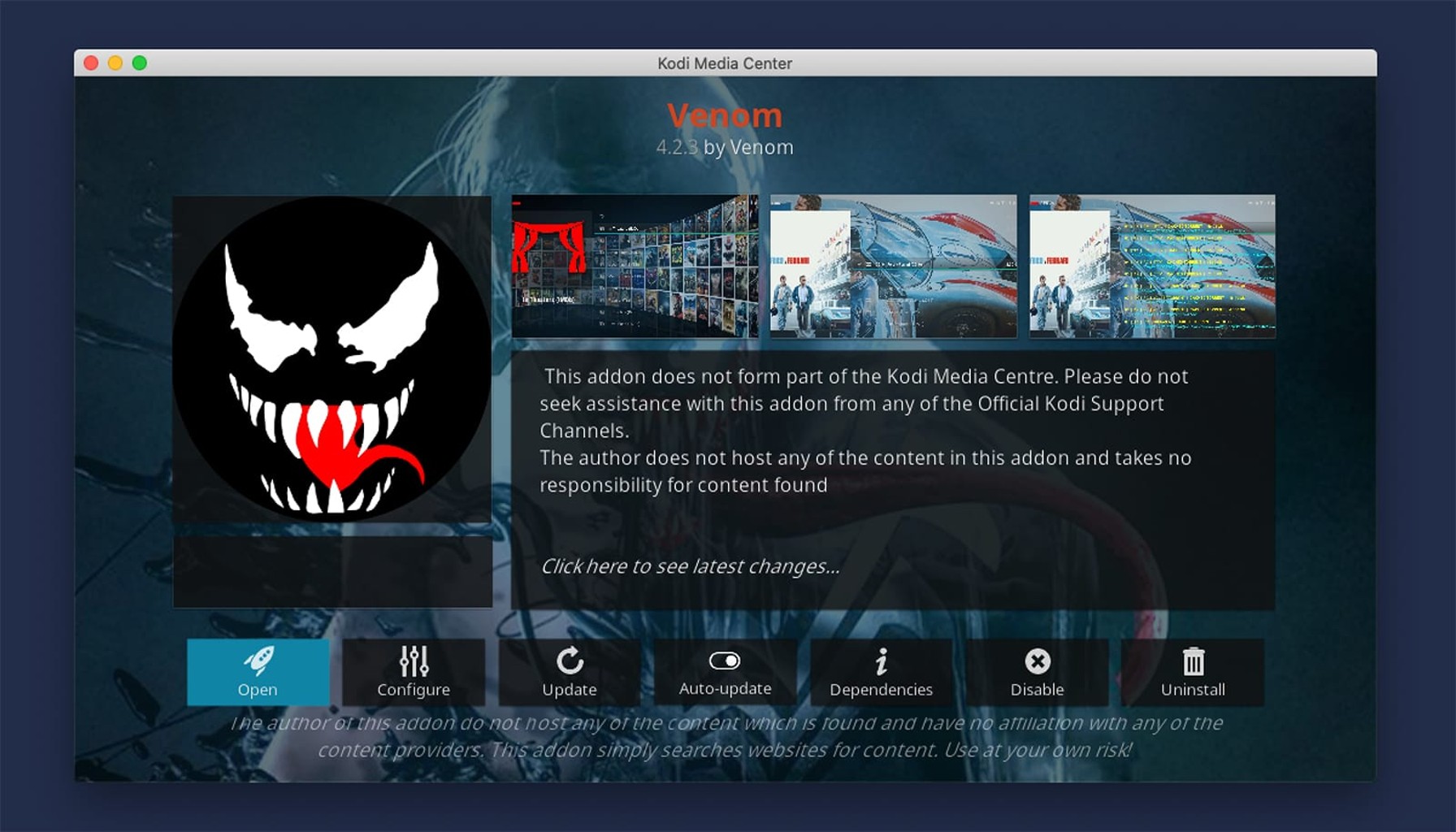Close the Kodi window with red button
The width and height of the screenshot is (1456, 832).
click(91, 63)
